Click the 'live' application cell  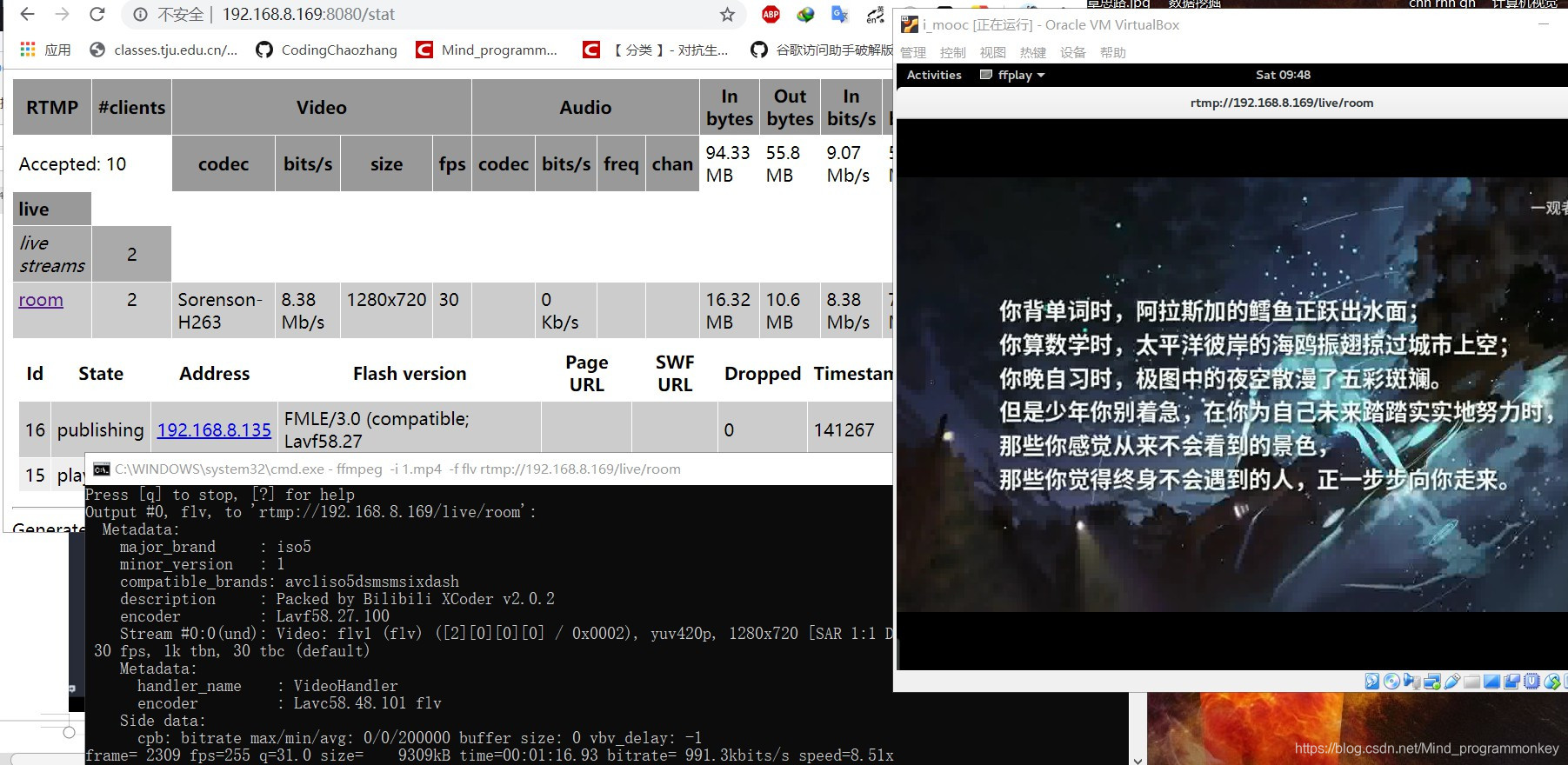click(52, 209)
